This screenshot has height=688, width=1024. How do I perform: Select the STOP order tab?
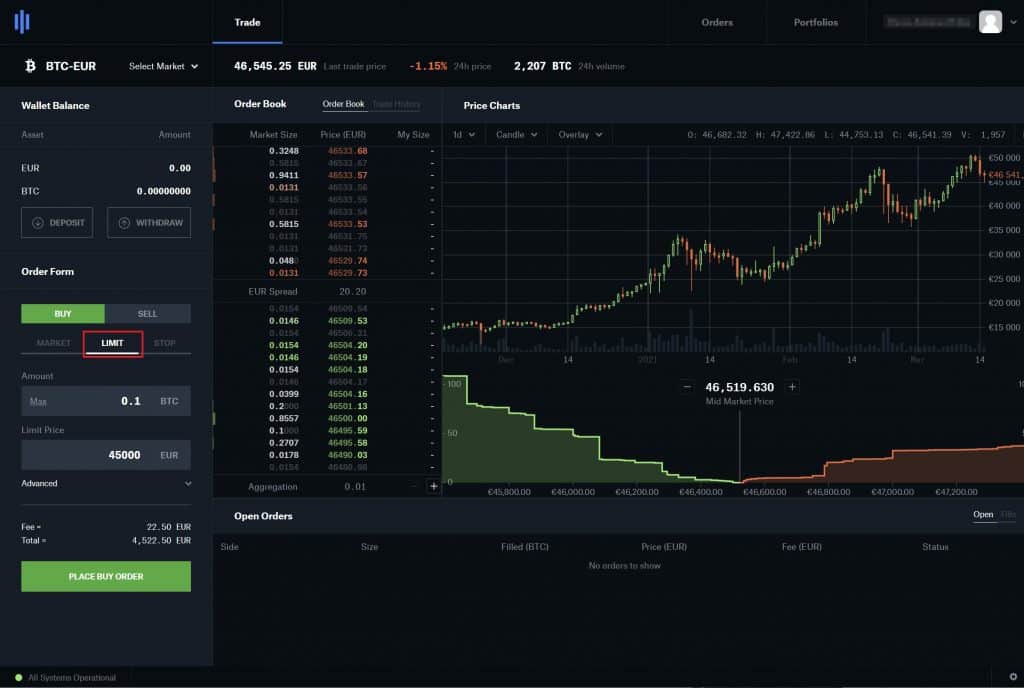164,343
